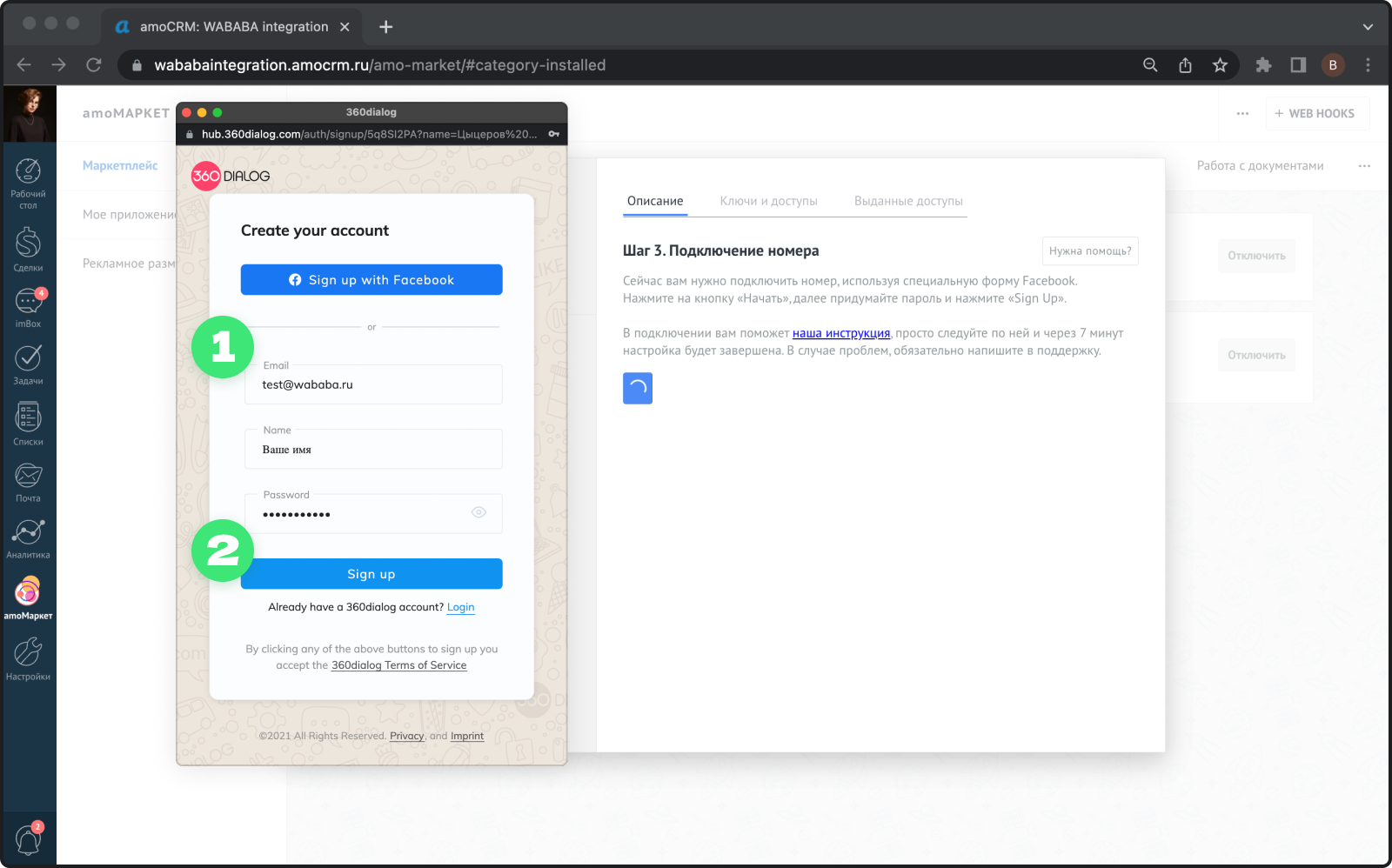
Task: Click the lock icon in main address bar
Action: (137, 65)
